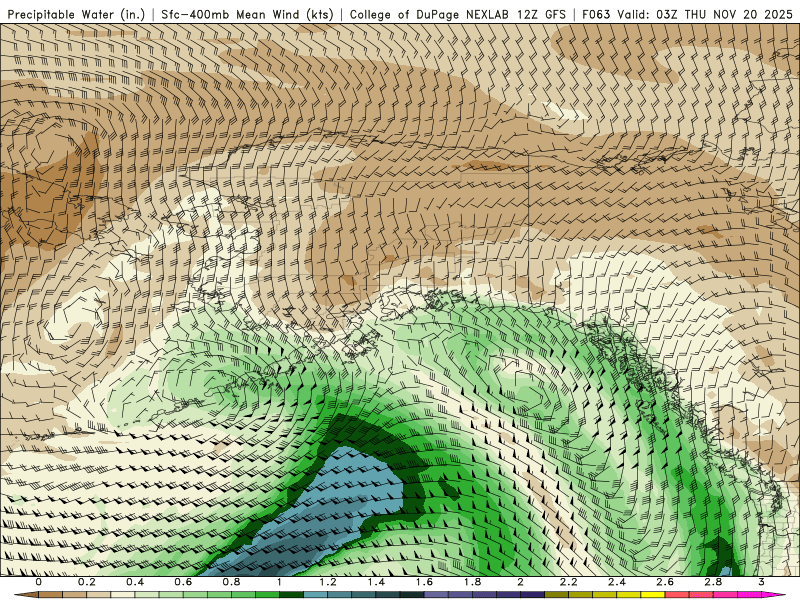The width and height of the screenshot is (800, 600).
Task: Click the '1.8' color scale label
Action: pos(472,582)
